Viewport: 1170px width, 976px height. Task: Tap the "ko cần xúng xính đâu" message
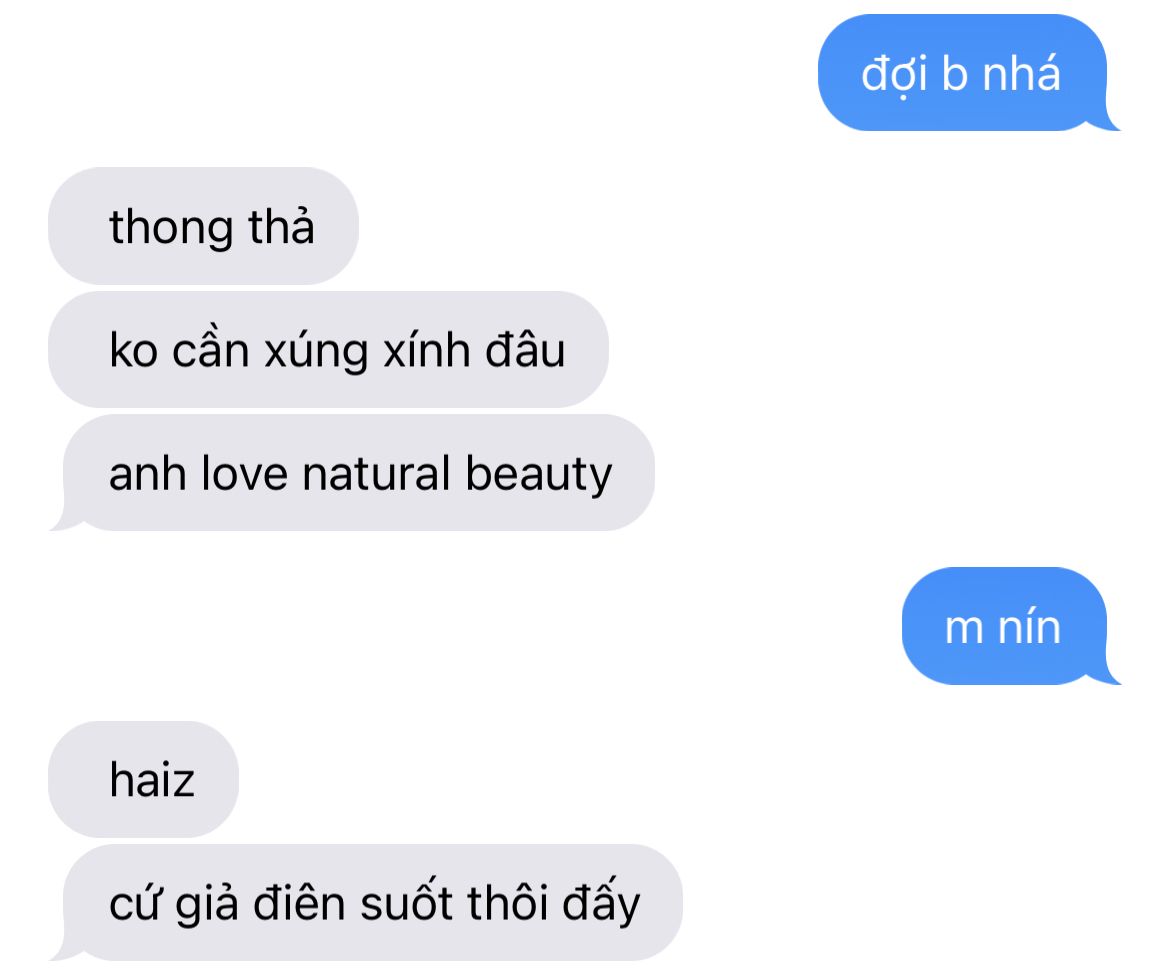[x=328, y=349]
